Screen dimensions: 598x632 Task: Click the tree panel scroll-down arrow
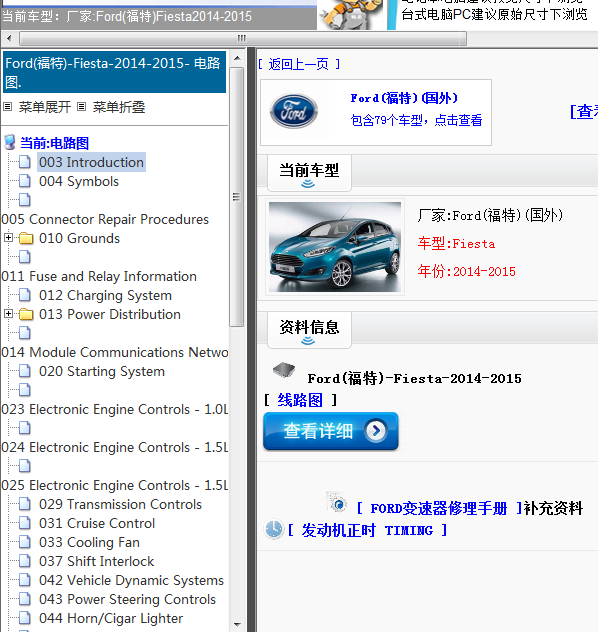coord(237,625)
